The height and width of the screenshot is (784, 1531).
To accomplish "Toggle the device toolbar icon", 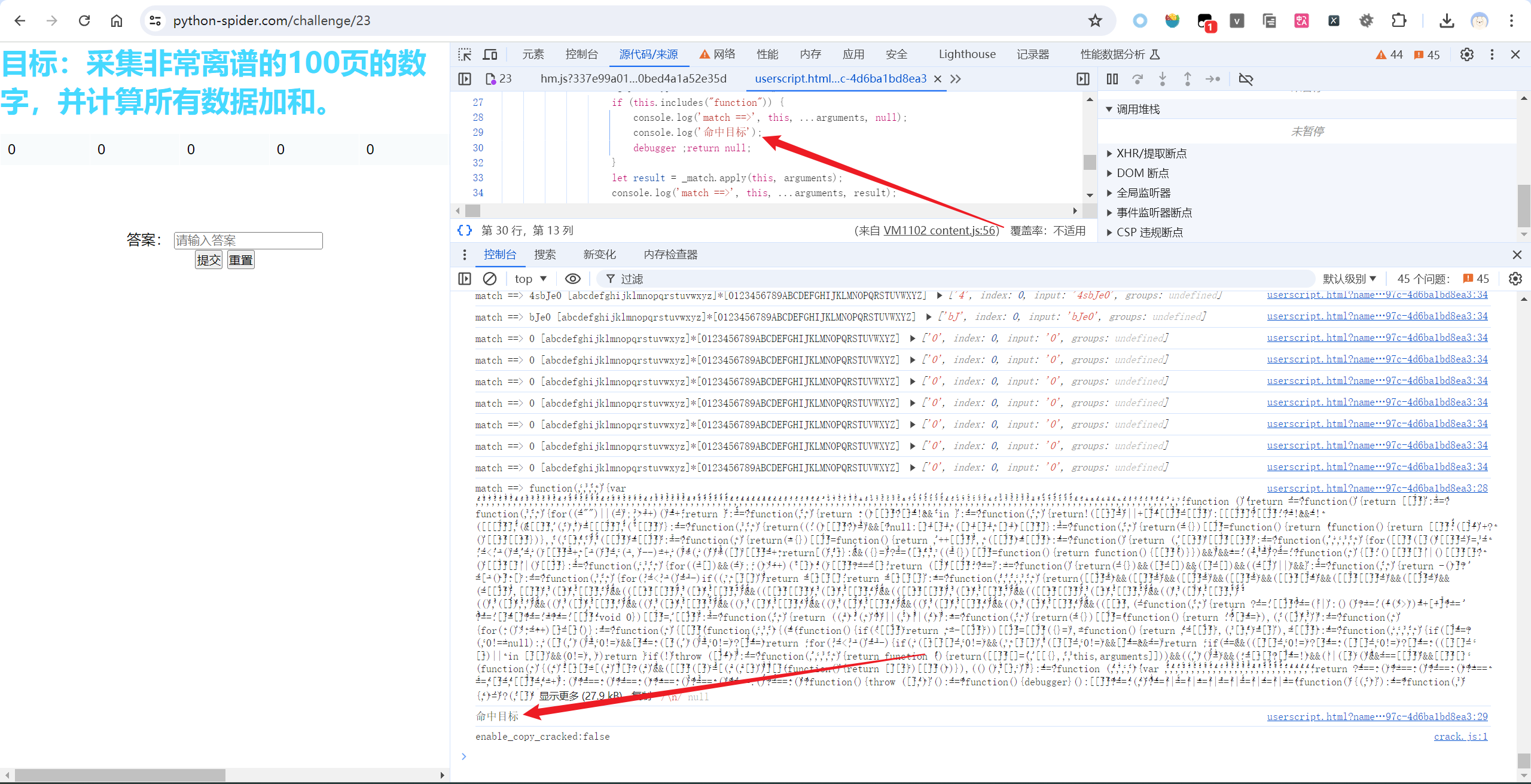I will point(490,54).
